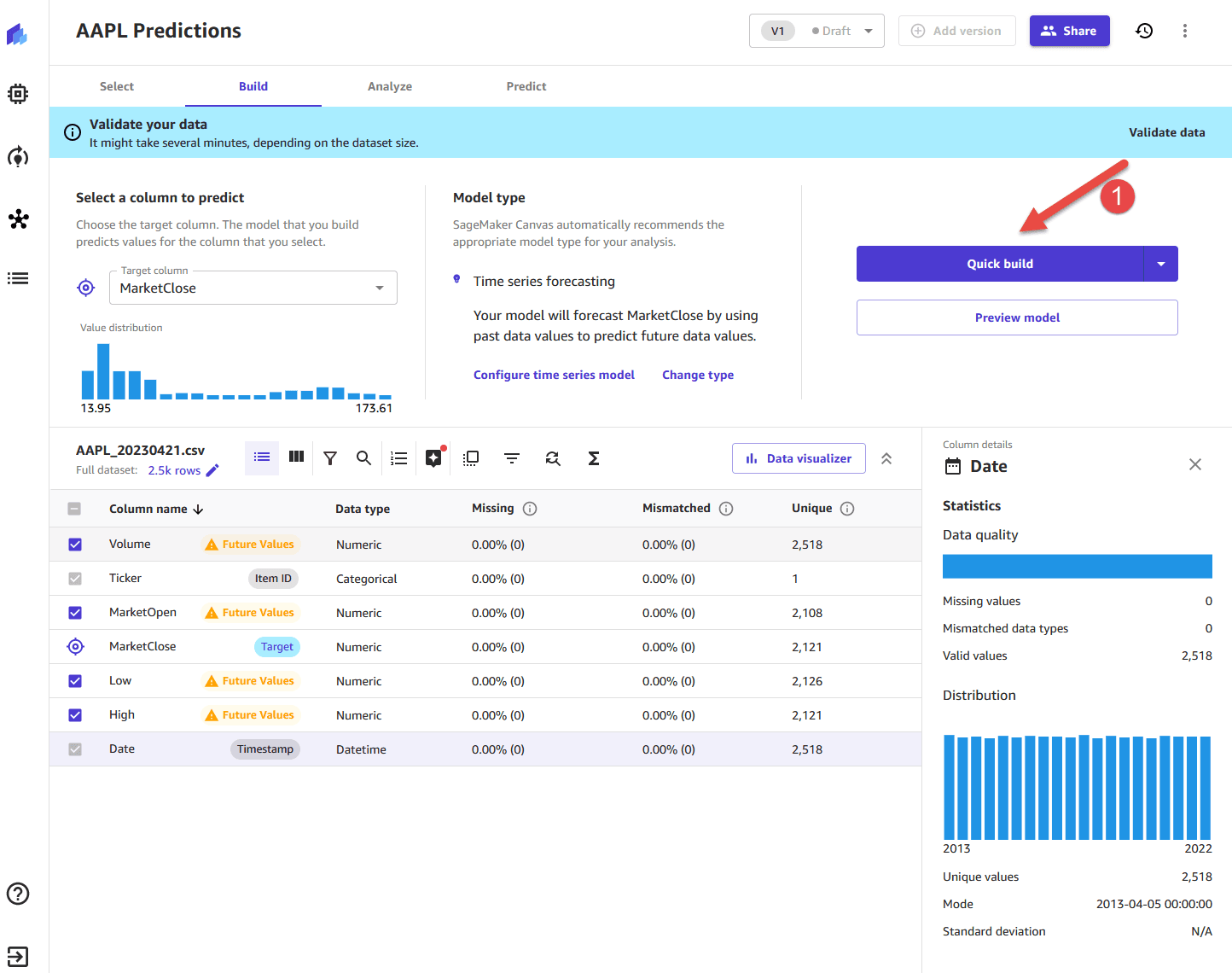Open the filter funnel tool
Viewport: 1232px width, 973px height.
pyautogui.click(x=330, y=458)
